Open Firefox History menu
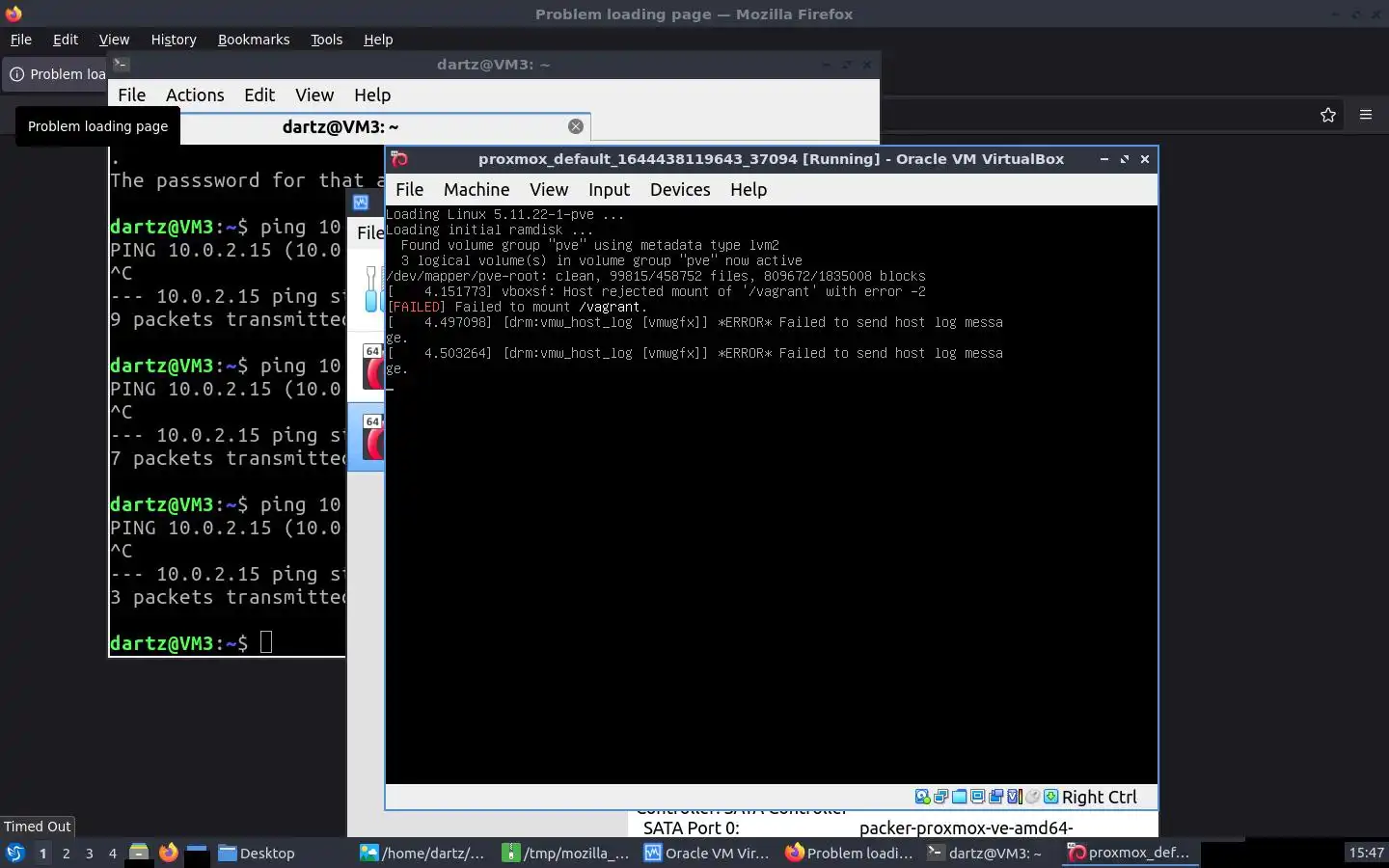The width and height of the screenshot is (1389, 868). [x=174, y=40]
